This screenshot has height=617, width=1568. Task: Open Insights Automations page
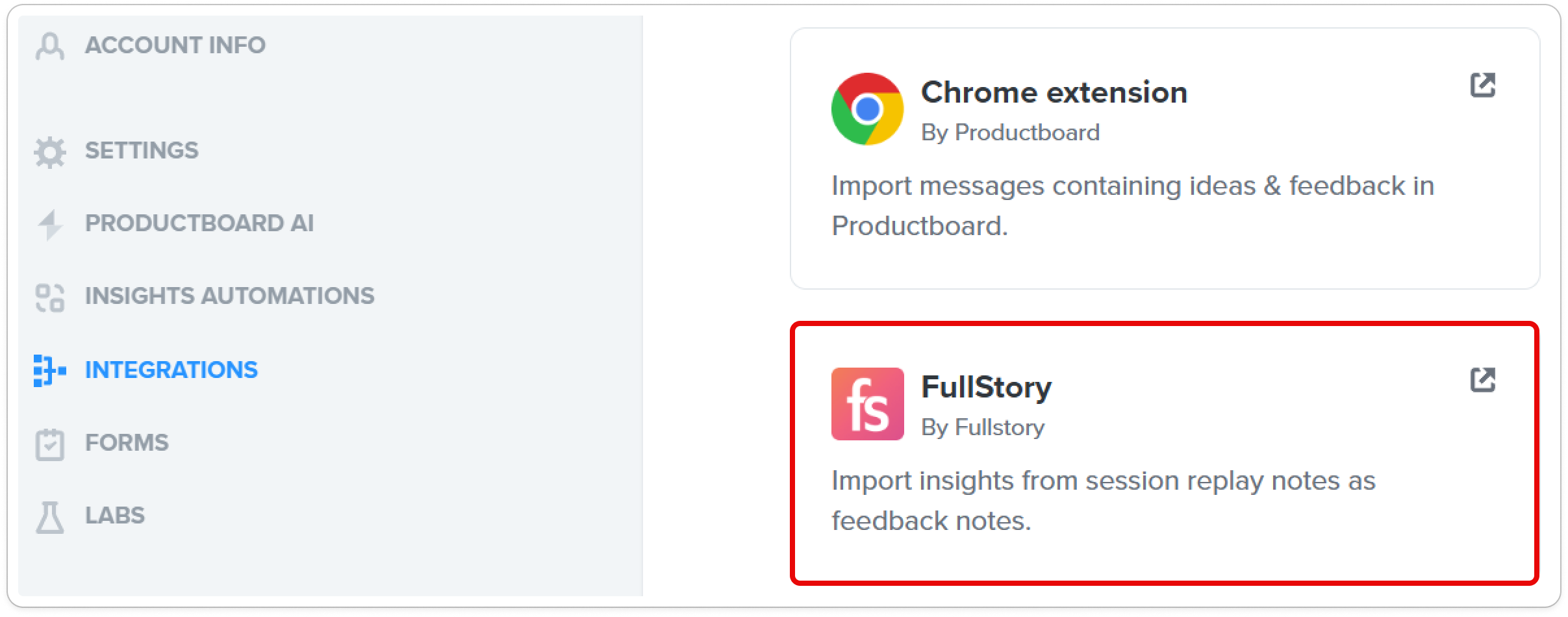pyautogui.click(x=230, y=296)
